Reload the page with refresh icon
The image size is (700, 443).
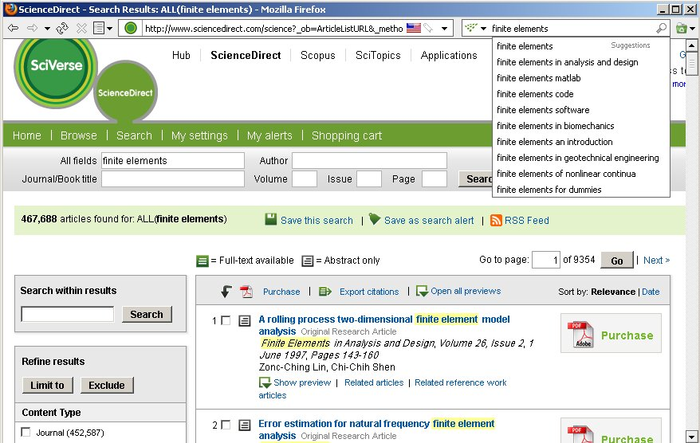pos(62,29)
